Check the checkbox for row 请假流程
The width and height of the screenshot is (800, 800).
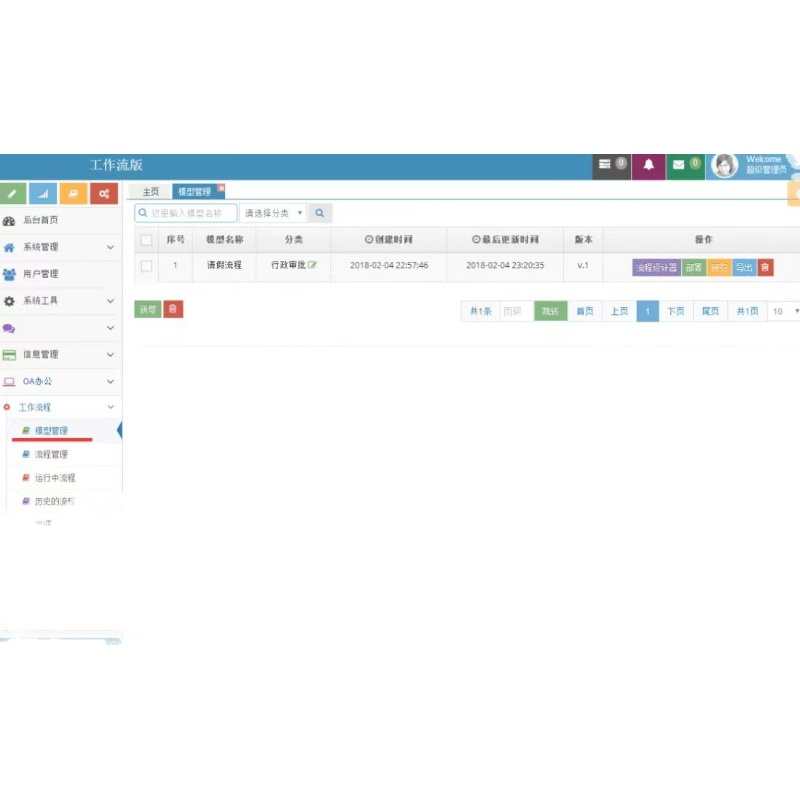pos(146,266)
